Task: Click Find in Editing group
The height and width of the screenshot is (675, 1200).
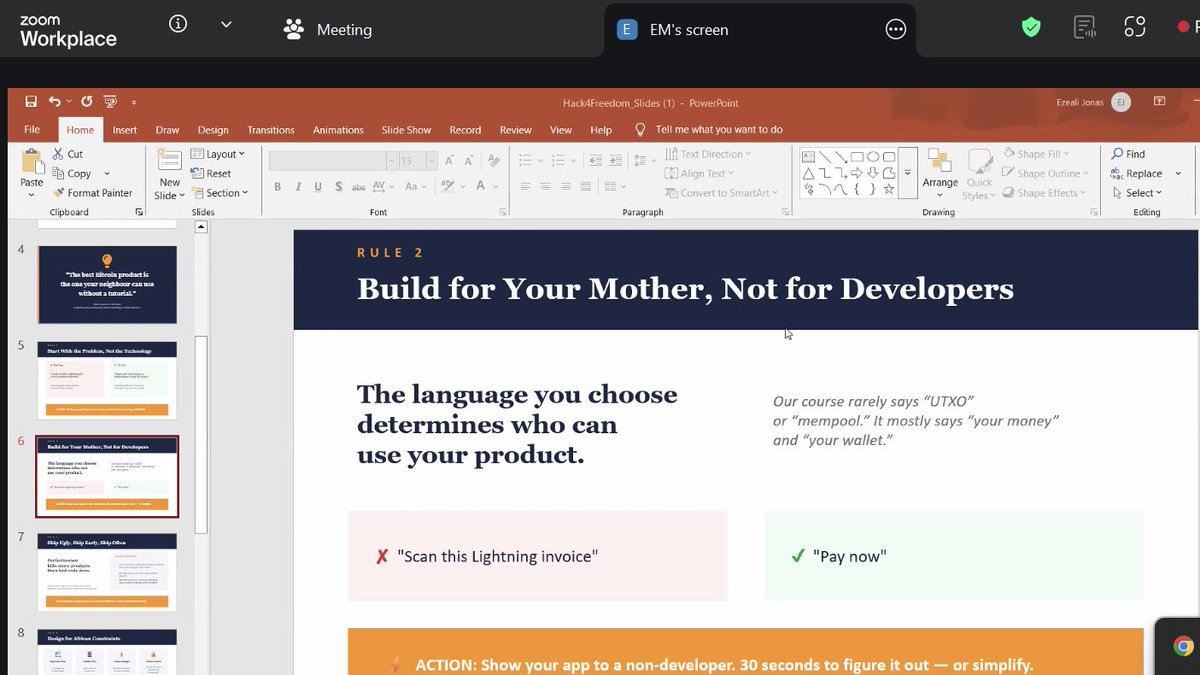Action: coord(1128,154)
